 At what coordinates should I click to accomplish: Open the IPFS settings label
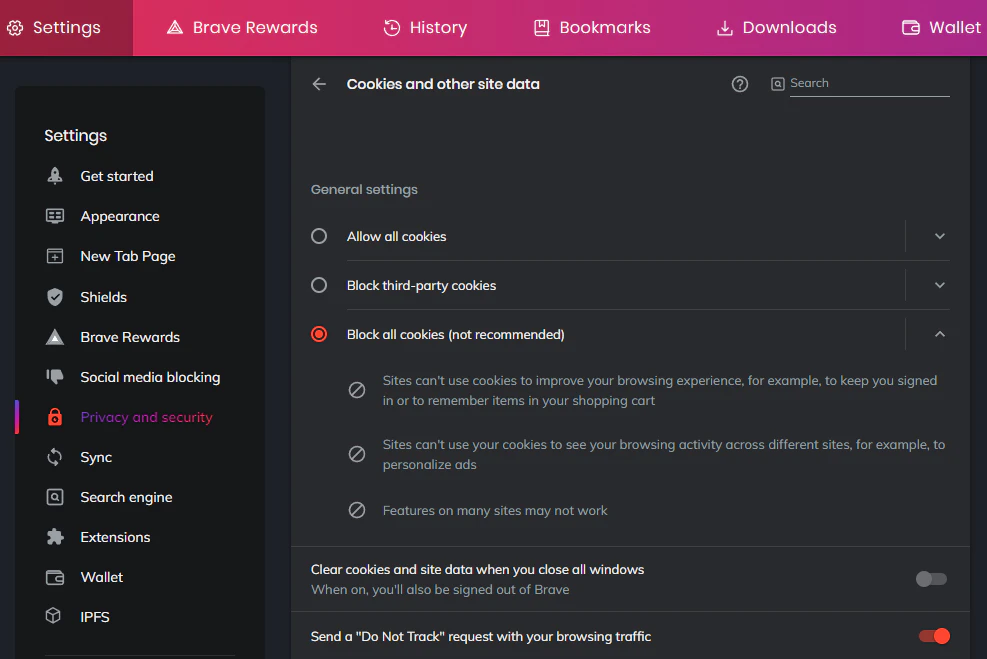tap(95, 617)
